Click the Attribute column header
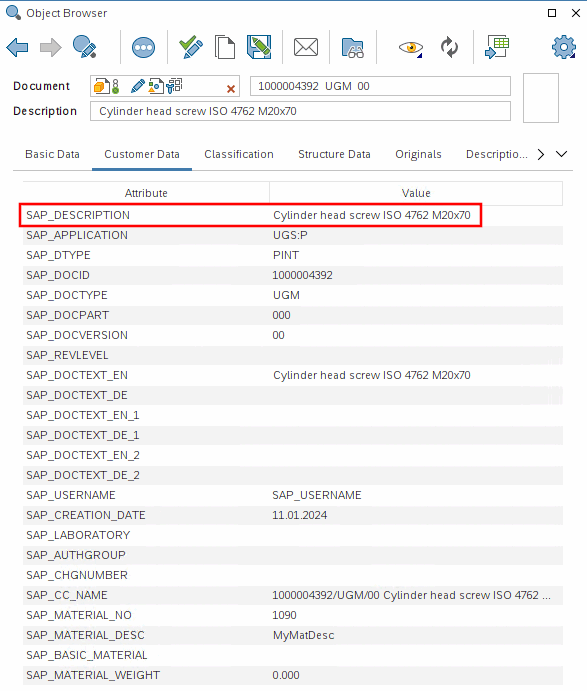The image size is (587, 691). click(x=146, y=193)
